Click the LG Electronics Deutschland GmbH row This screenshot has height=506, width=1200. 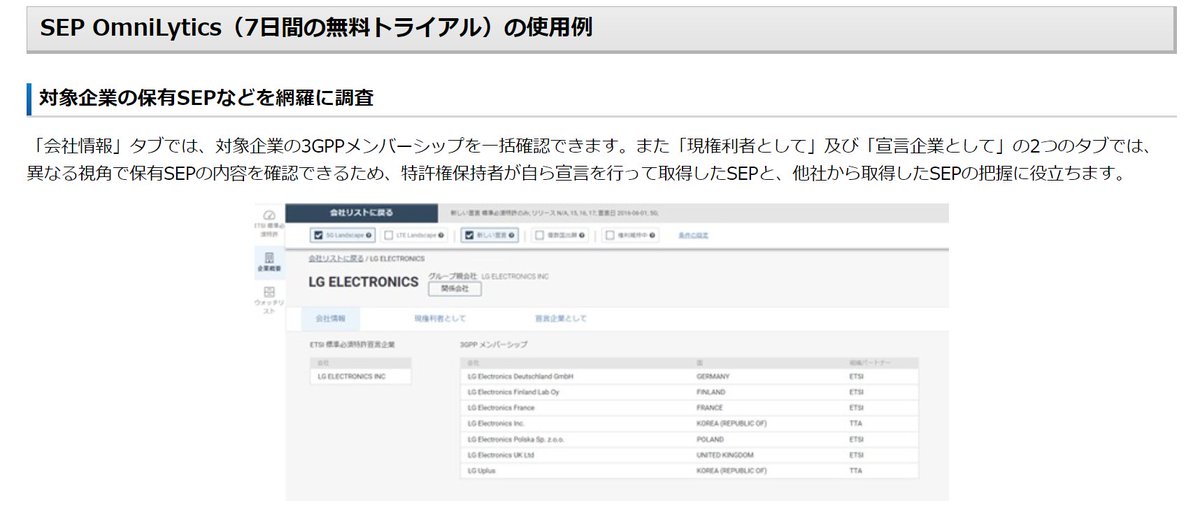(688, 376)
